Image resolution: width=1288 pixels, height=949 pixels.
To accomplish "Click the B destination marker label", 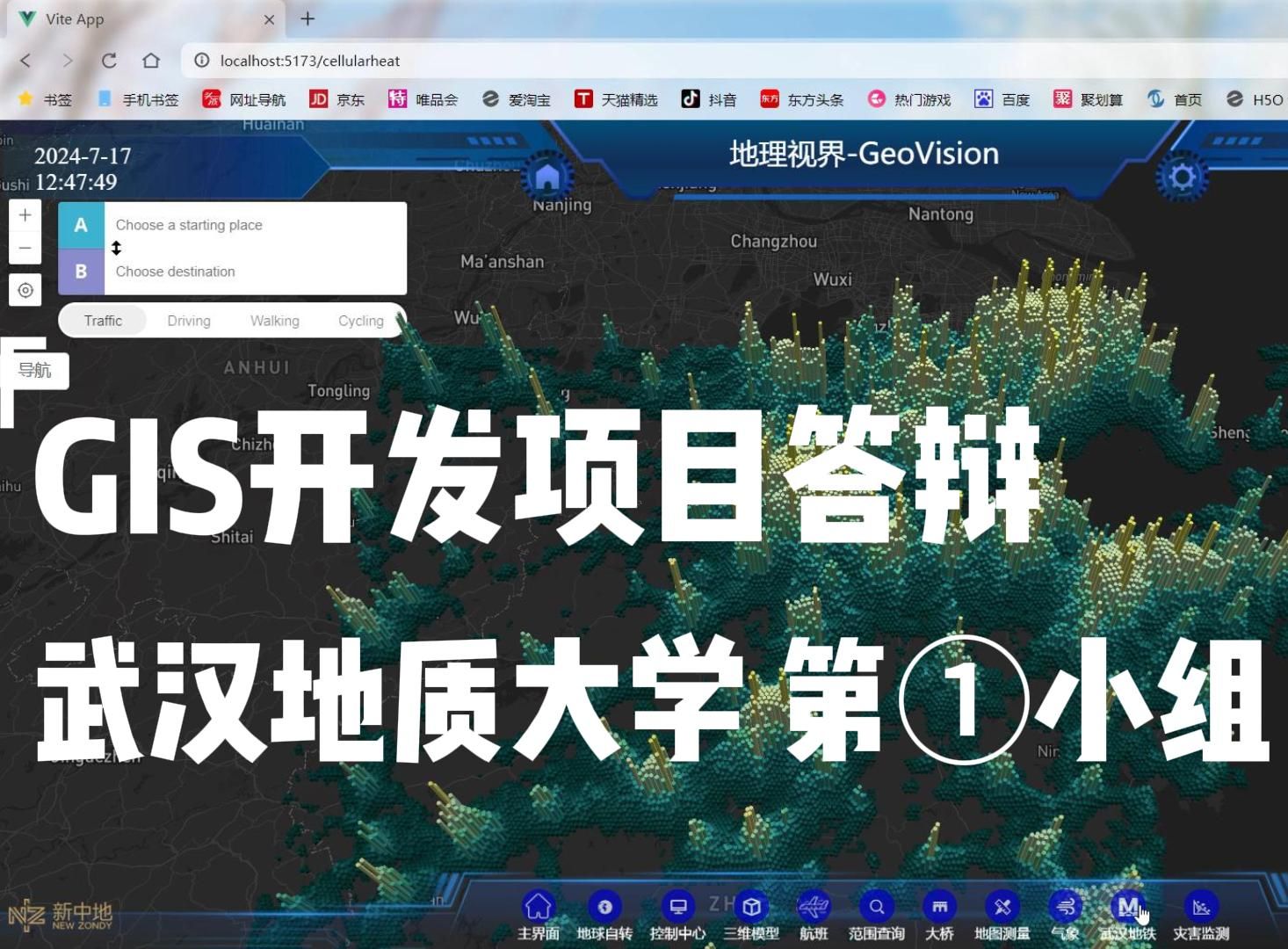I will (x=81, y=272).
